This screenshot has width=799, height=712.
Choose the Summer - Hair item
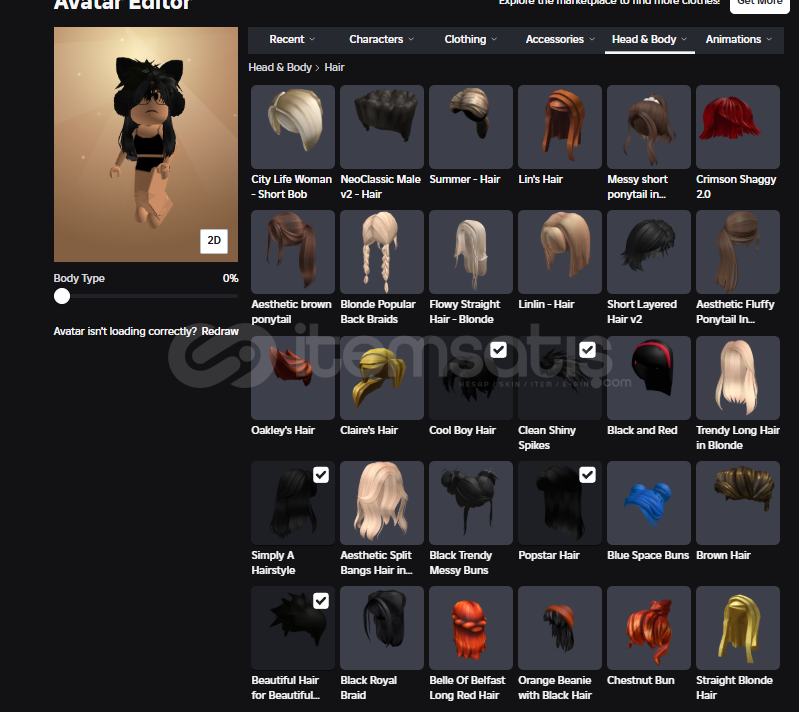471,127
